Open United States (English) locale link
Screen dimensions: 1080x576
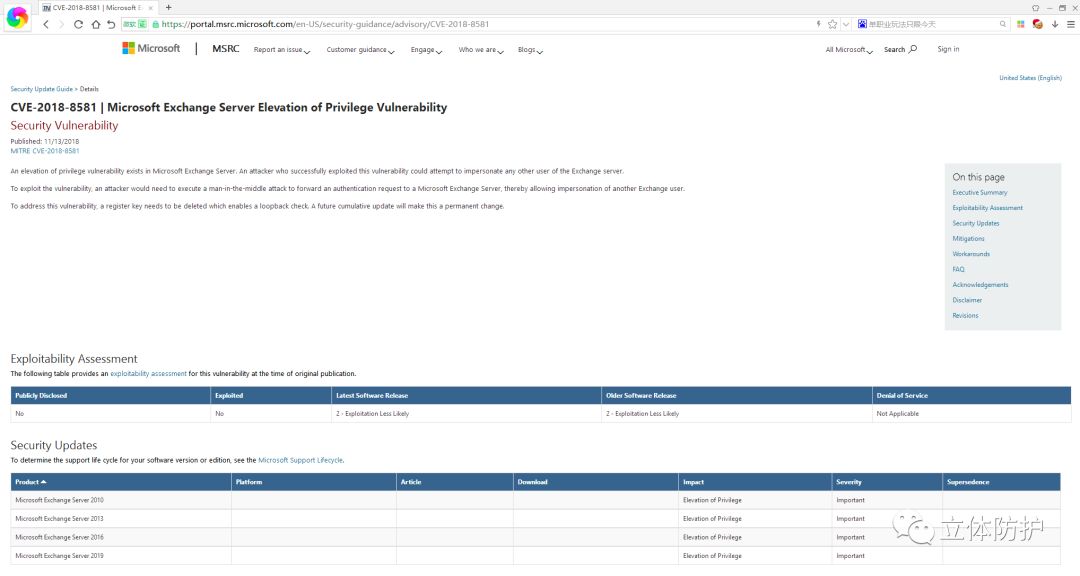[x=1030, y=78]
